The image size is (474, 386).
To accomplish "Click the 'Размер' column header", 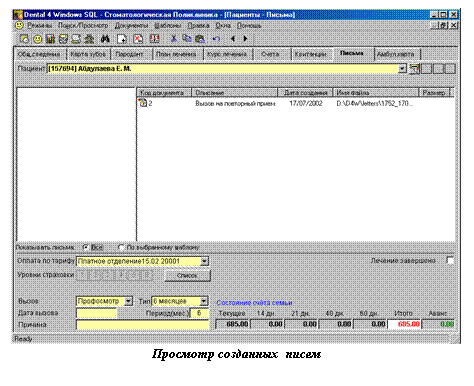I will click(x=434, y=93).
